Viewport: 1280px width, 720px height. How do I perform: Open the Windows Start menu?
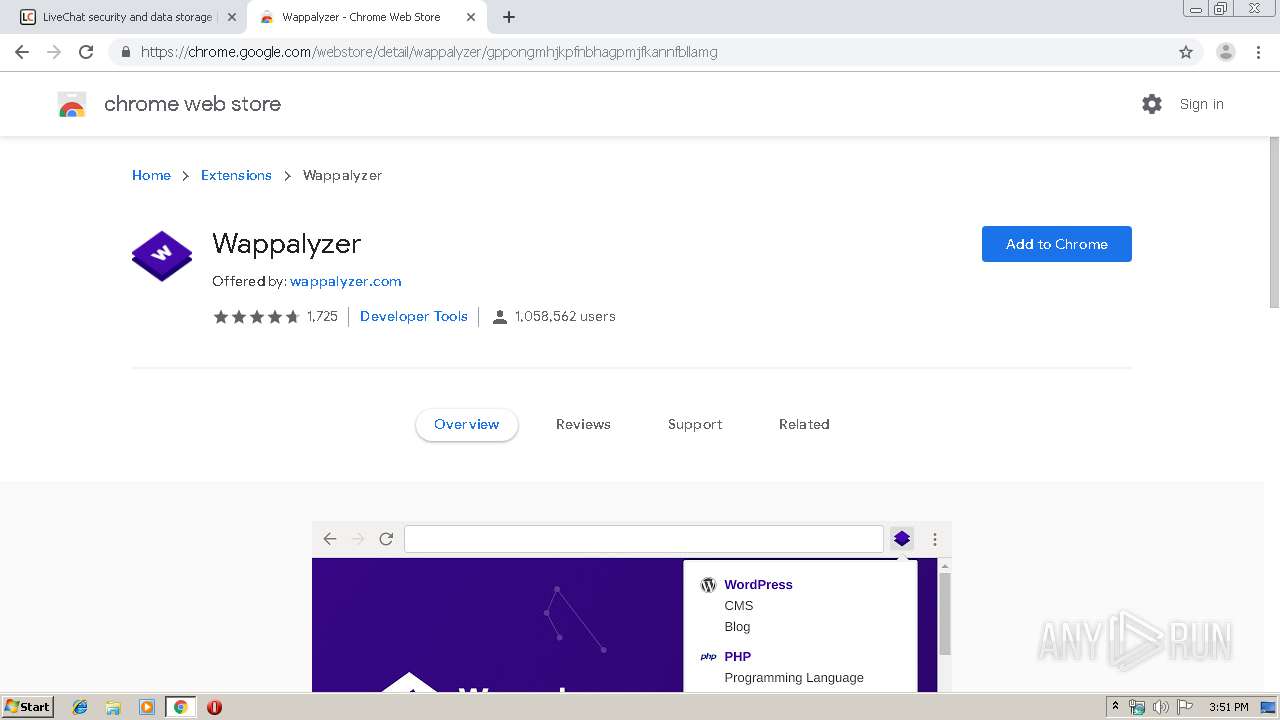(28, 707)
